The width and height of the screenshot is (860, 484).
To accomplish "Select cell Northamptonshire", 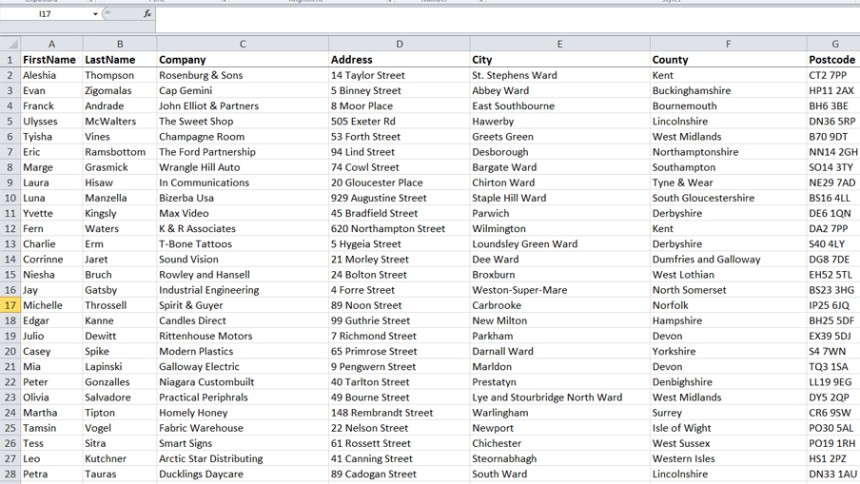I will (x=728, y=152).
